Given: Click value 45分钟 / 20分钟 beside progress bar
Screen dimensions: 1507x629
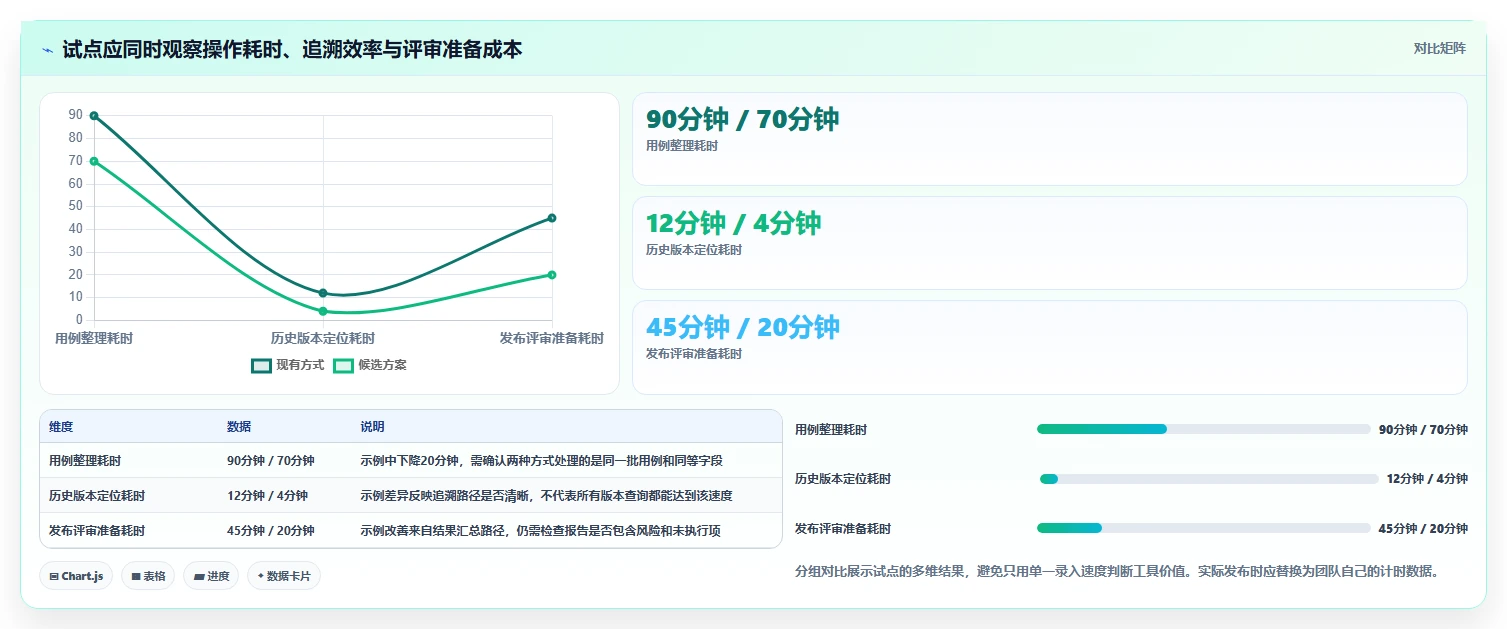Looking at the screenshot, I should coord(1423,529).
